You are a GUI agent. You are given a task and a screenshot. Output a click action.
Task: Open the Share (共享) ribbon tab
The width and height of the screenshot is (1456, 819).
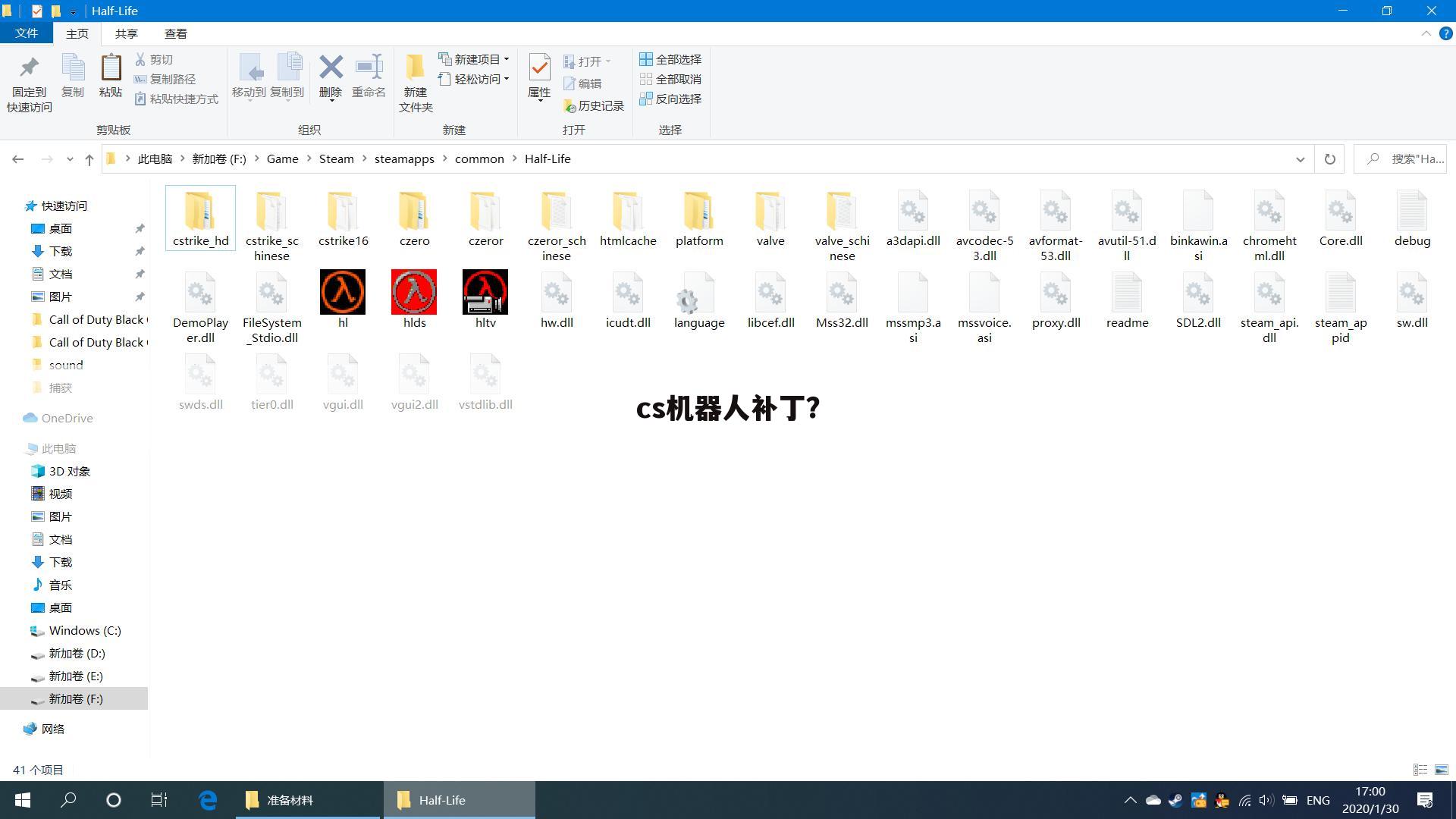tap(126, 34)
